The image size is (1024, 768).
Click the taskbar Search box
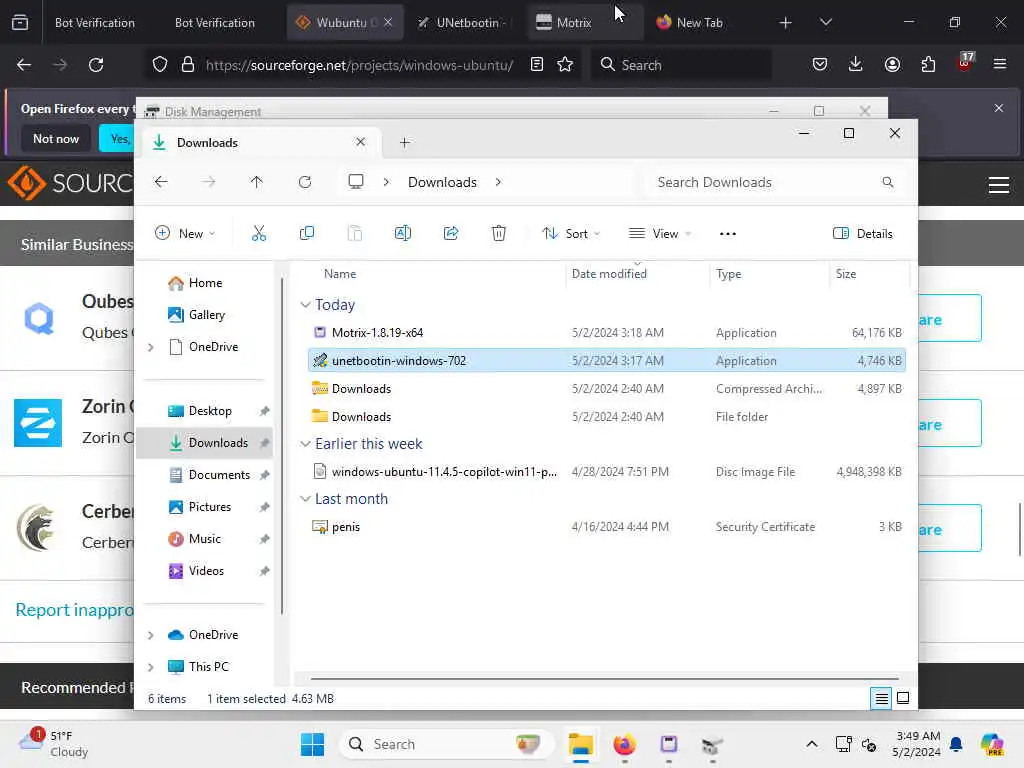pos(447,744)
